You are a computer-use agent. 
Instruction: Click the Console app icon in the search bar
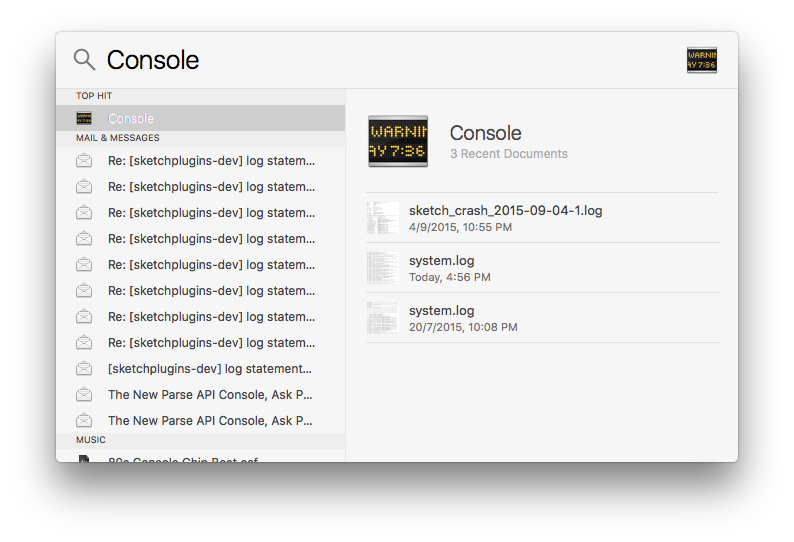click(701, 60)
